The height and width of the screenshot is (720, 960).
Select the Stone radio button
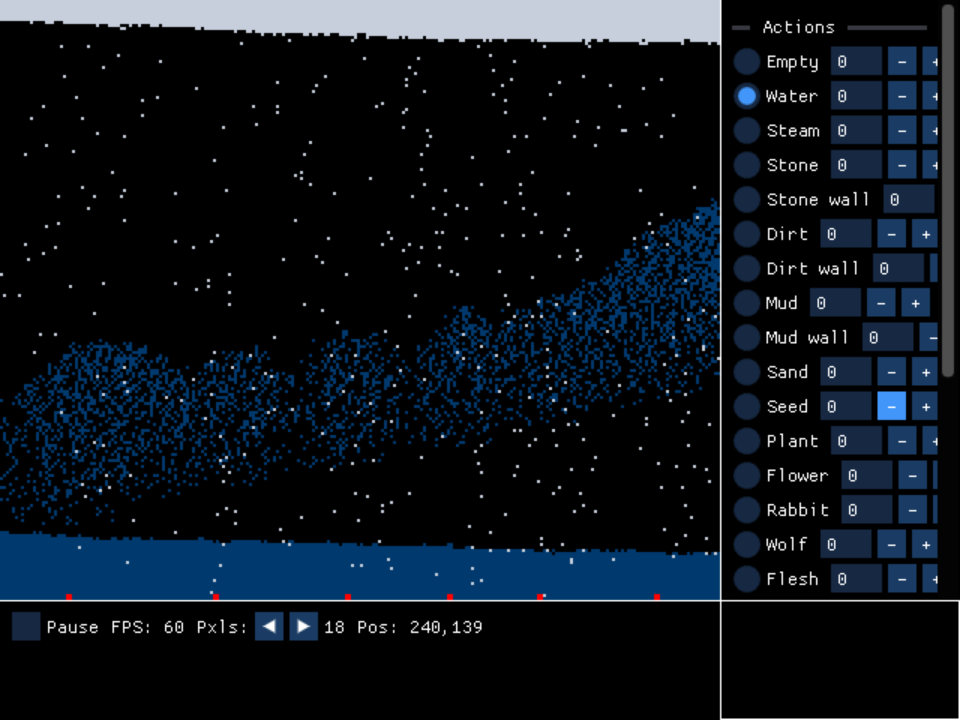pyautogui.click(x=746, y=165)
